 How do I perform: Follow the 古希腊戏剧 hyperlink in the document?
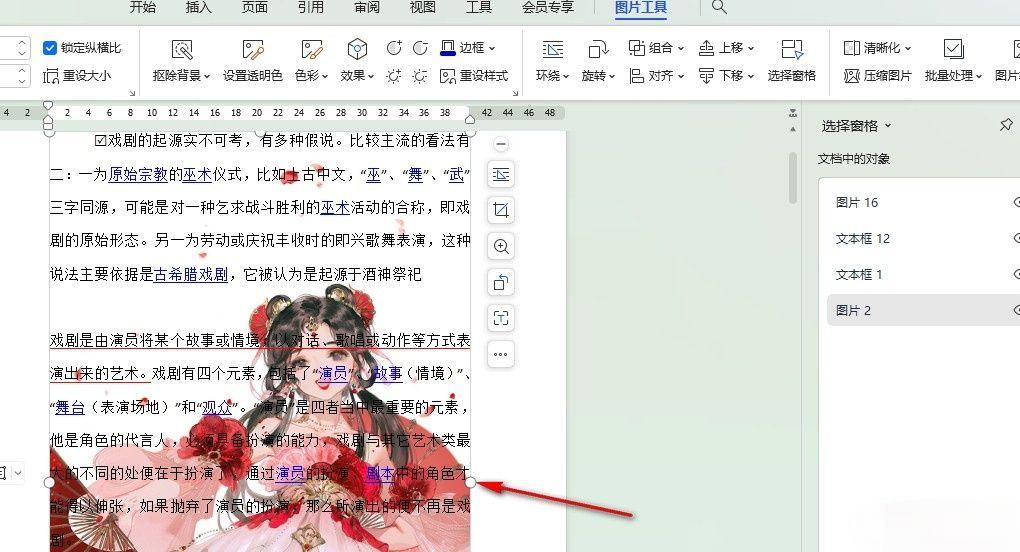click(x=191, y=274)
